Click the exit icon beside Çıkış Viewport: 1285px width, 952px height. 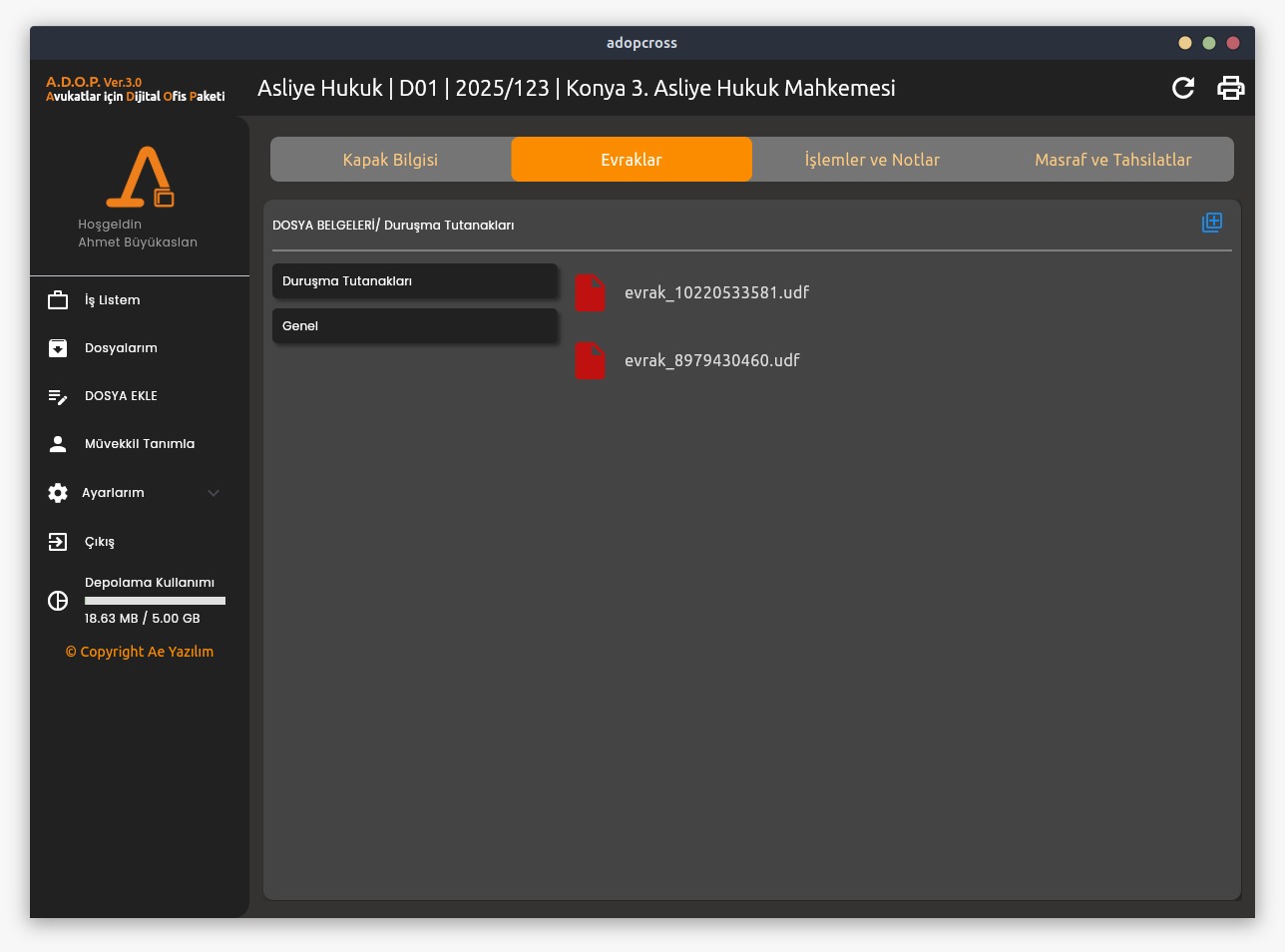(x=58, y=542)
